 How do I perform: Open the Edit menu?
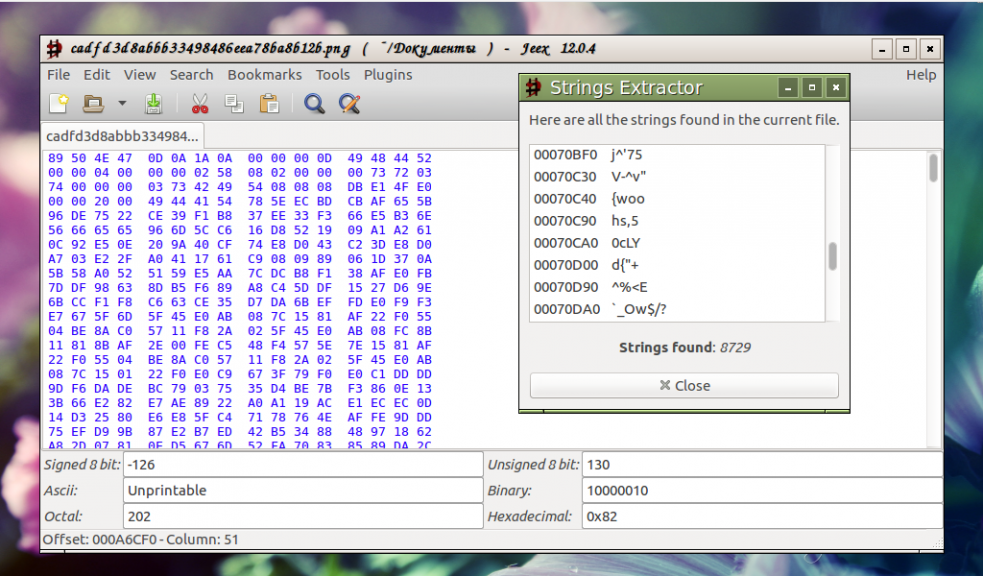click(97, 75)
